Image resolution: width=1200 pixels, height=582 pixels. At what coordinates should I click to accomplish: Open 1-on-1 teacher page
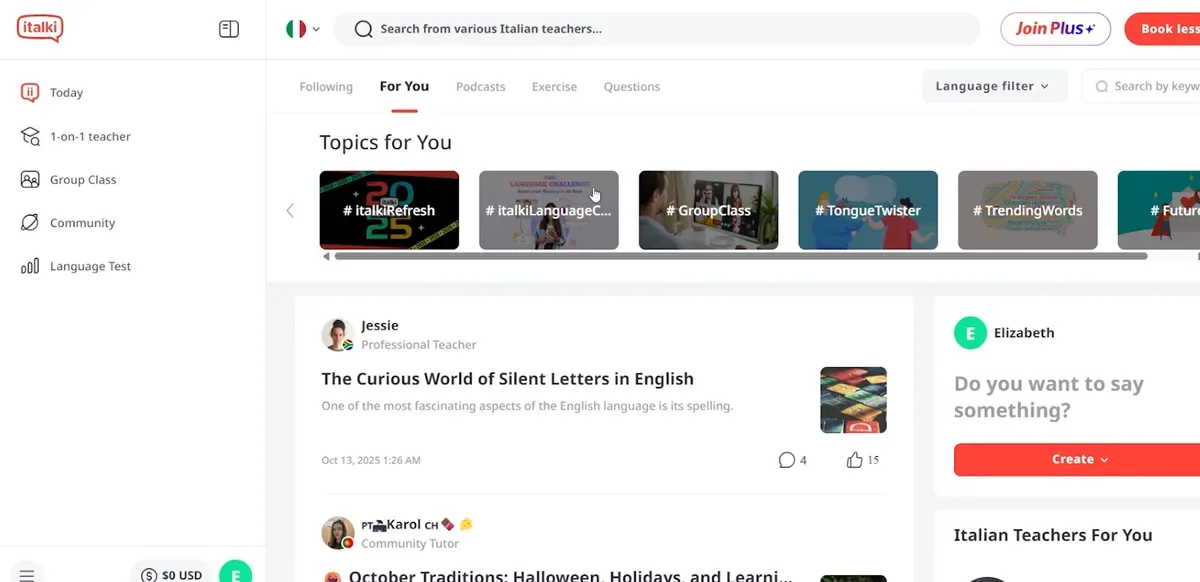tap(90, 136)
